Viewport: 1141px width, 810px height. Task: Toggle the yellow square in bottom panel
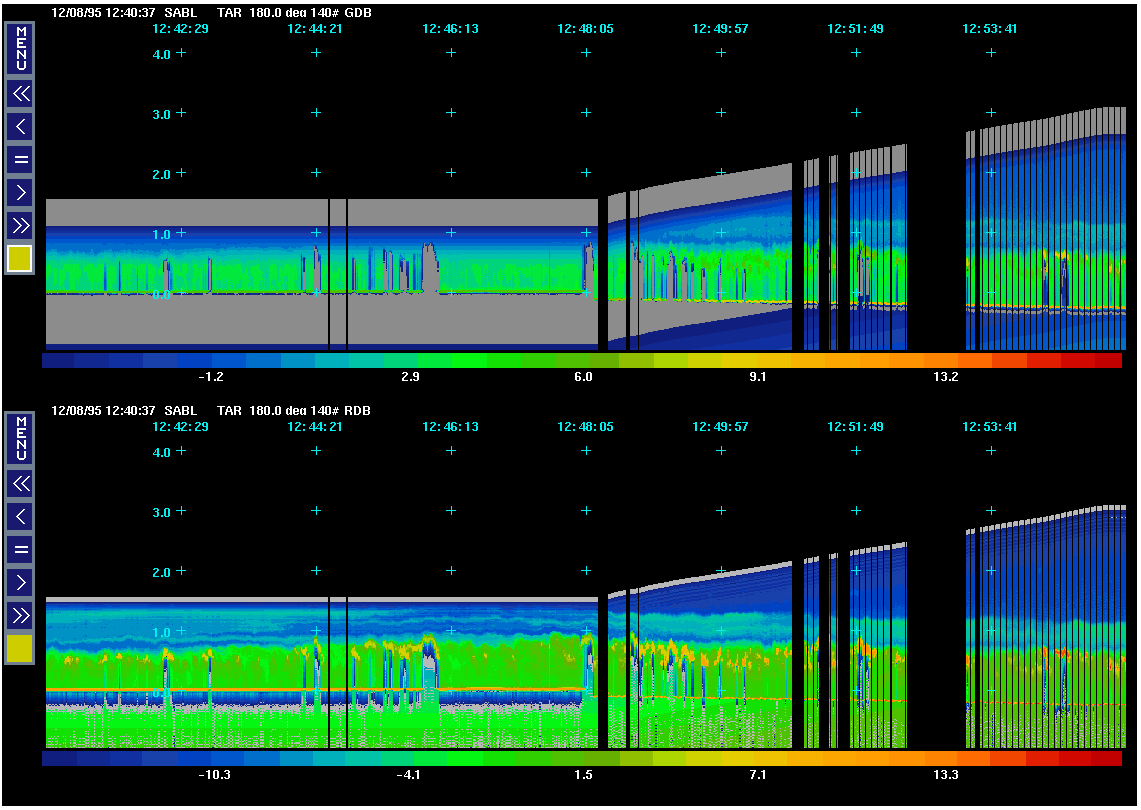click(x=20, y=649)
